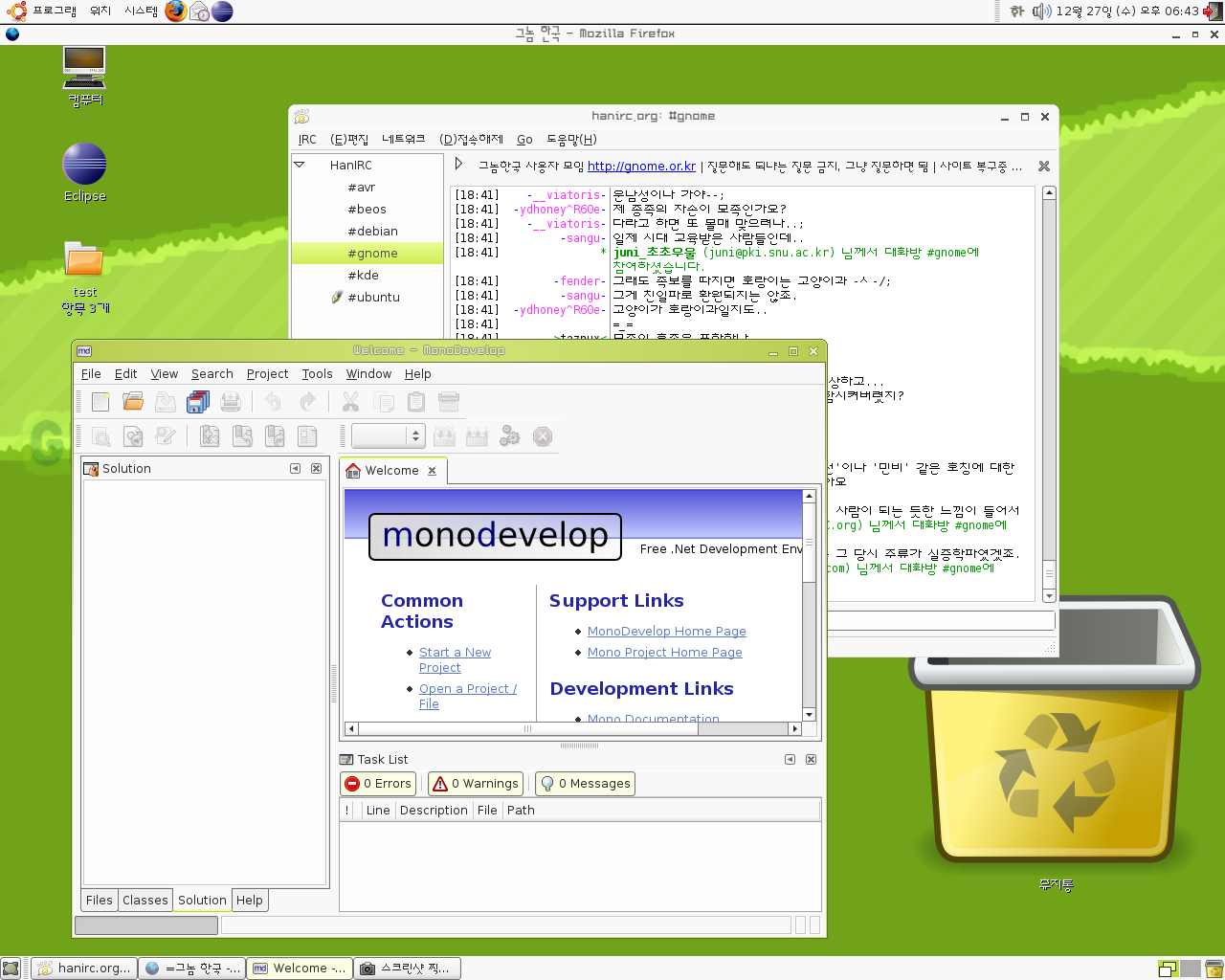This screenshot has width=1225, height=980.
Task: Toggle the 0 Warnings filter button
Action: [476, 784]
